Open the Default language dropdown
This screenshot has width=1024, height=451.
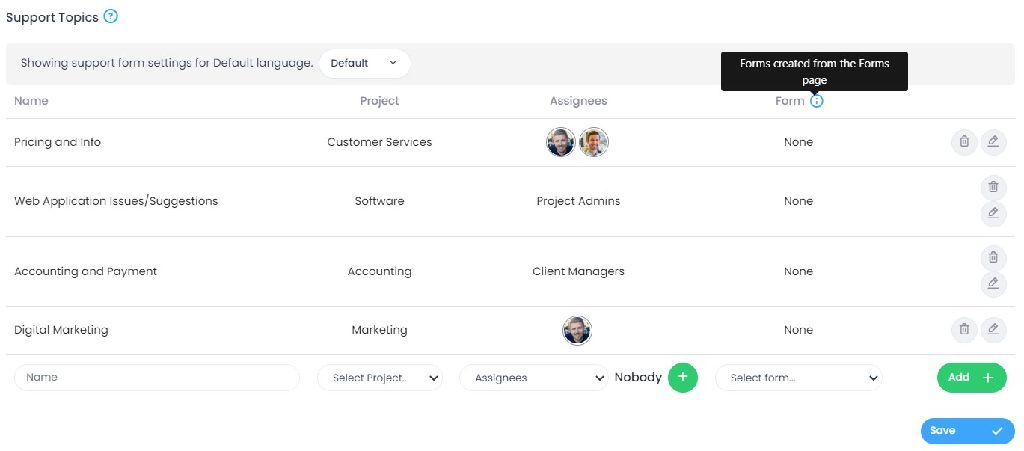(364, 63)
